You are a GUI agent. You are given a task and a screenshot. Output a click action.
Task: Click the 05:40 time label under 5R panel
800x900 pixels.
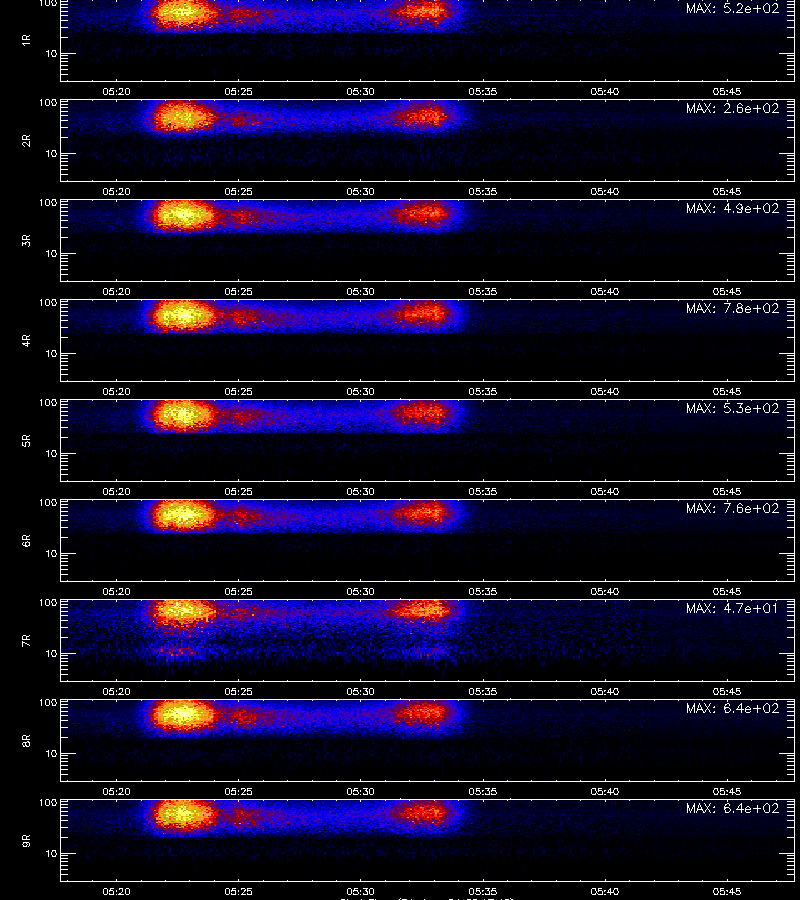(x=605, y=491)
